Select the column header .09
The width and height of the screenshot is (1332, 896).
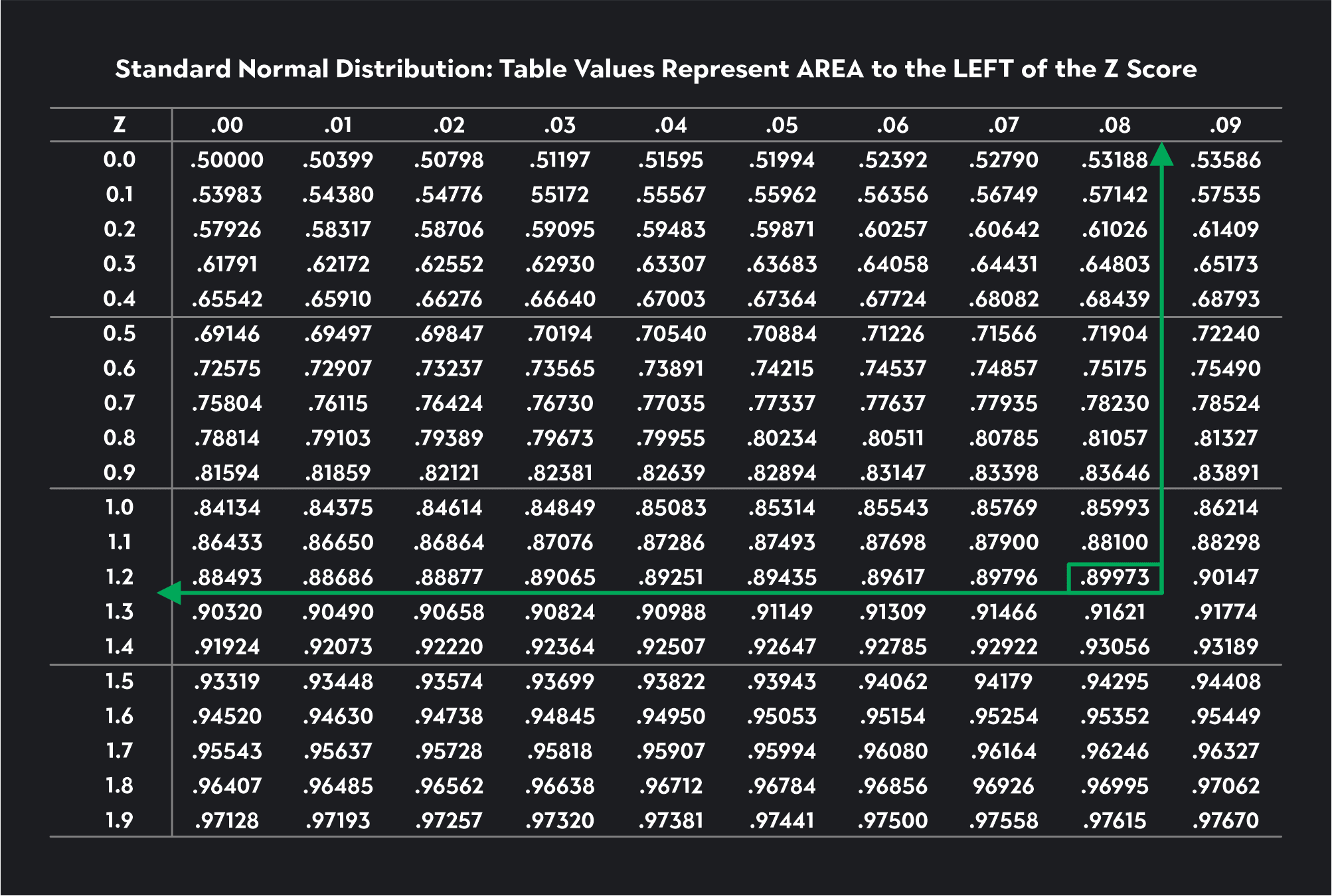[x=1224, y=124]
